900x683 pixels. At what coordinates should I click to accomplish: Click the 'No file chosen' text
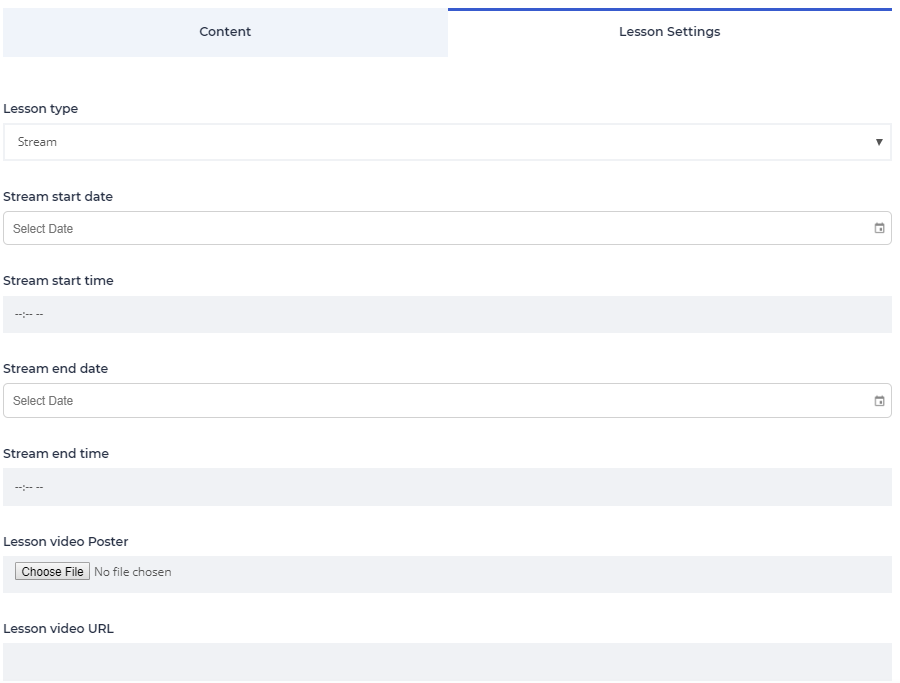(132, 572)
